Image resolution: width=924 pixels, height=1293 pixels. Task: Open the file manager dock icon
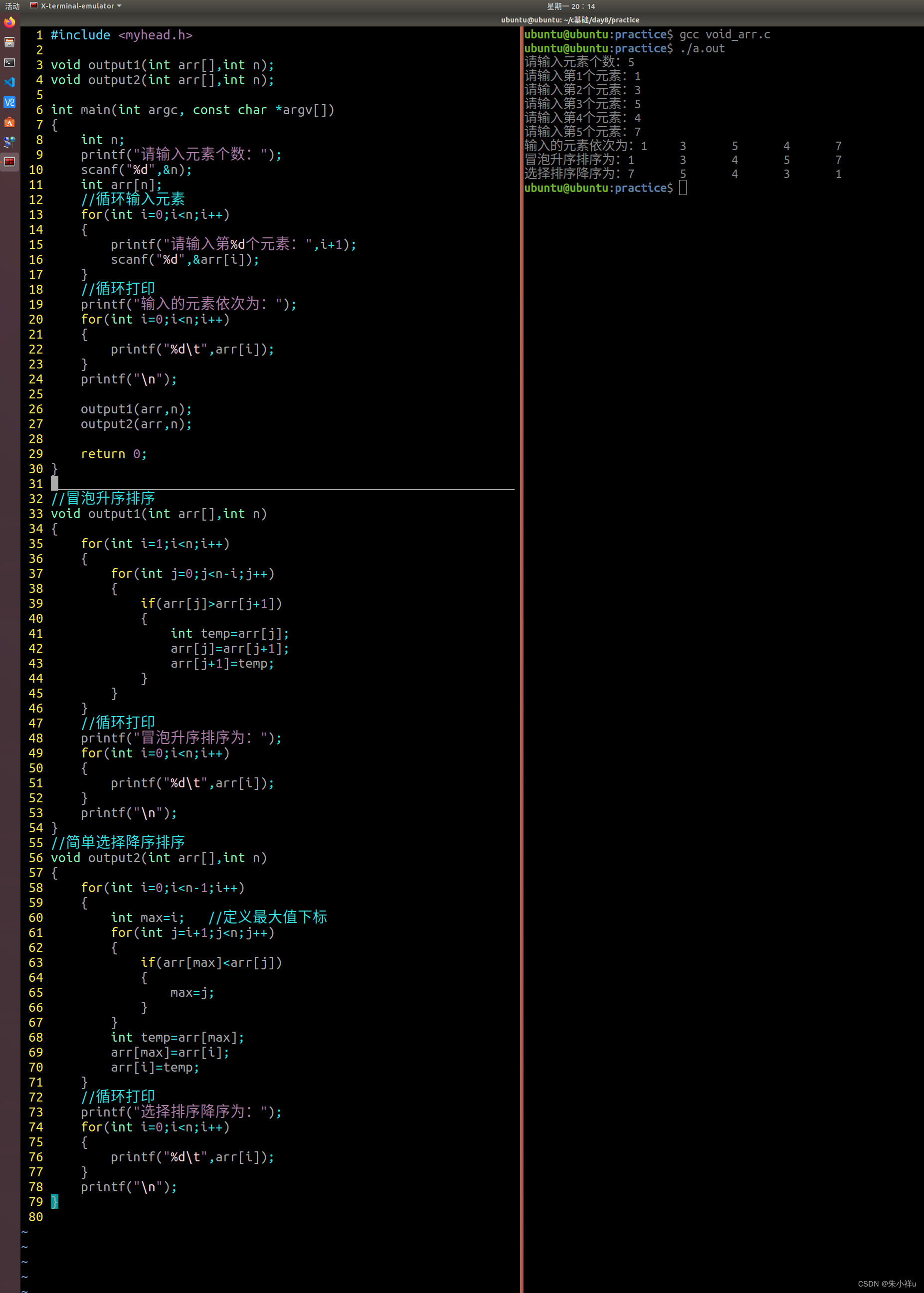(9, 43)
